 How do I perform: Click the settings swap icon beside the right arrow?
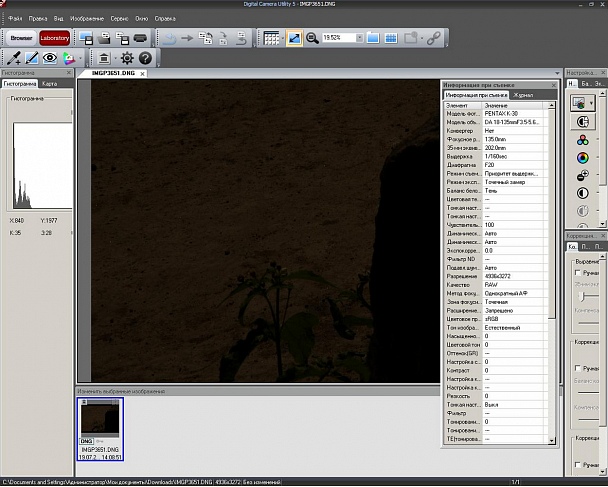click(x=206, y=38)
